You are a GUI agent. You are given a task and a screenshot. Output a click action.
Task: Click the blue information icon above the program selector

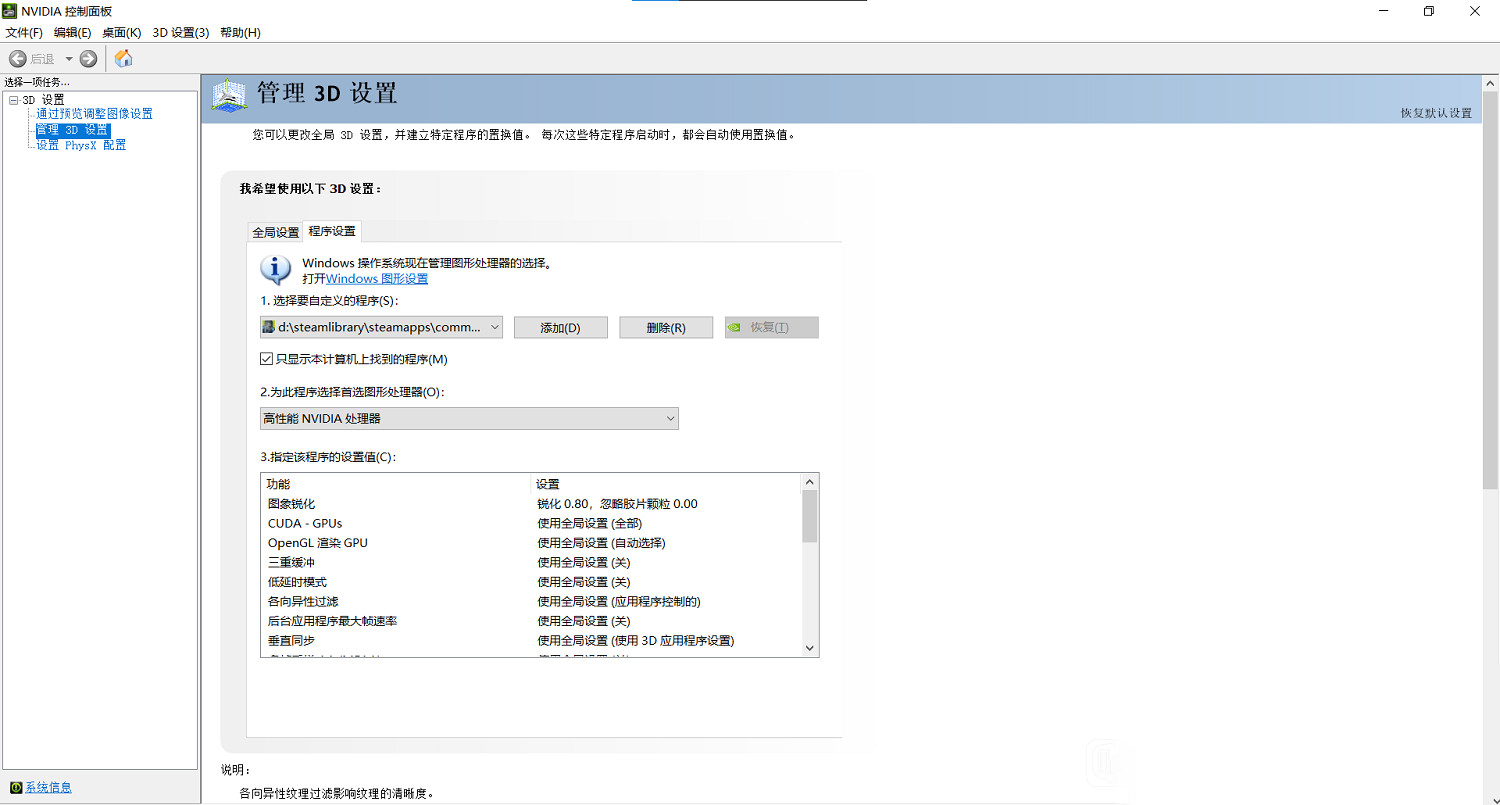274,269
